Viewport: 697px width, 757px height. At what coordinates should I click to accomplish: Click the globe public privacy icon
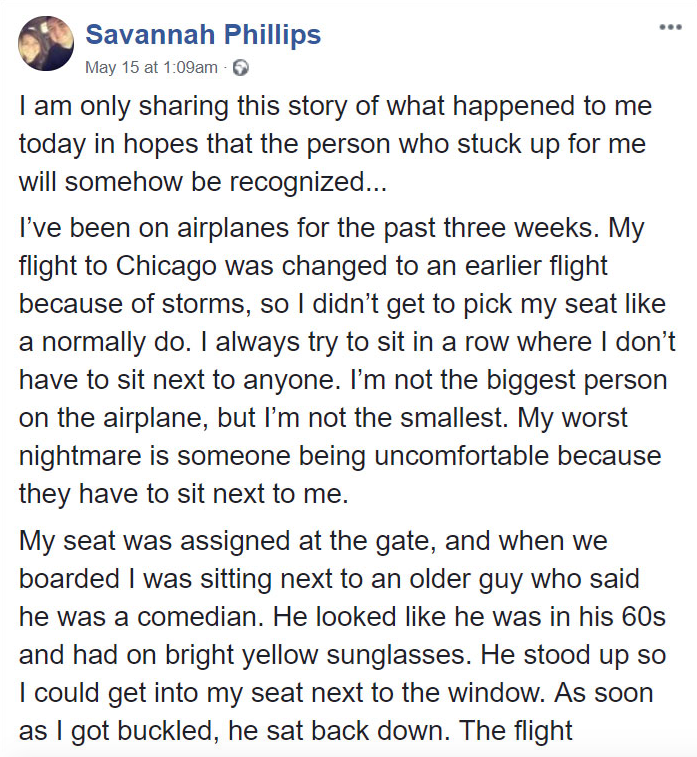(240, 68)
